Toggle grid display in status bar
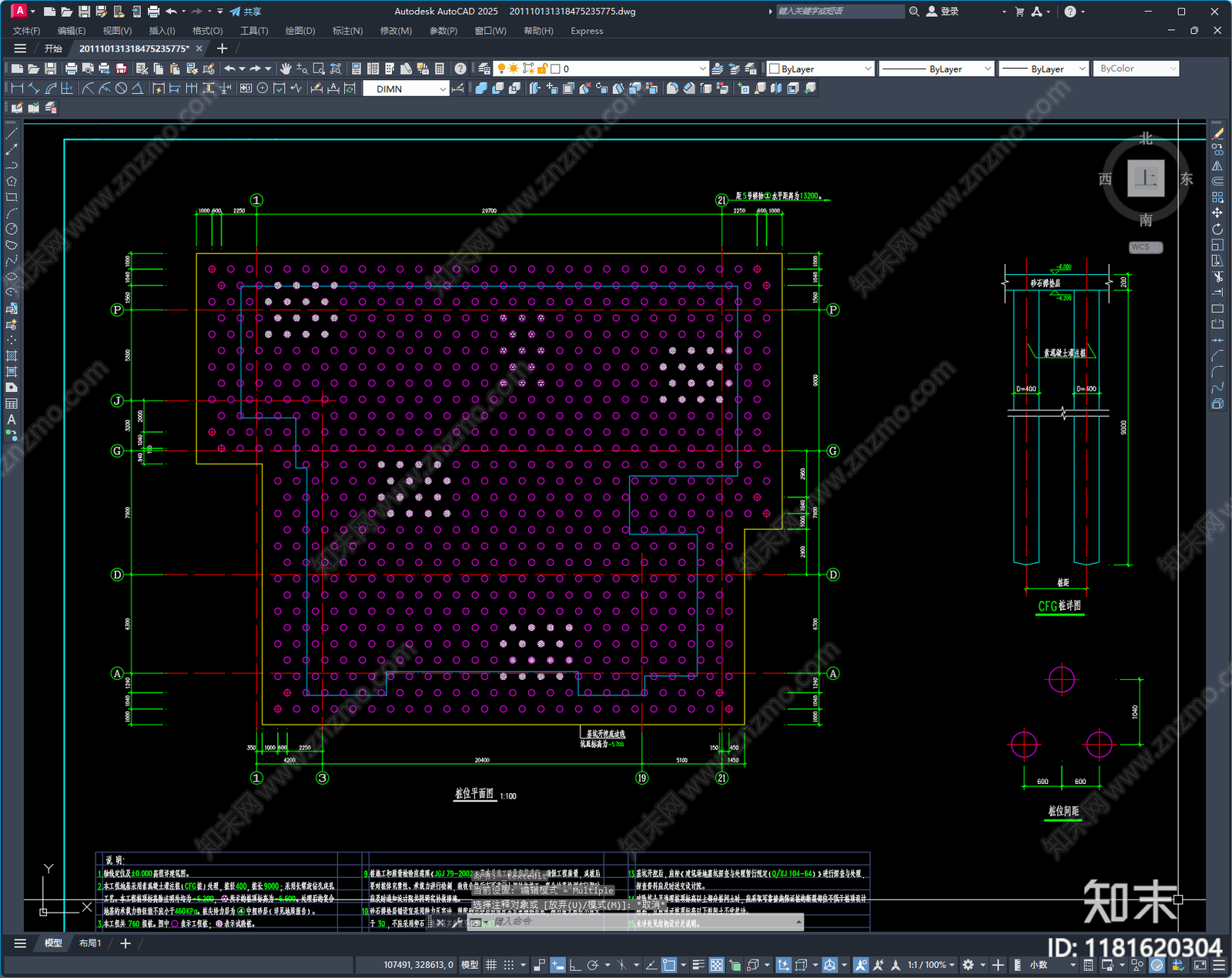The width and height of the screenshot is (1232, 978). point(491,965)
